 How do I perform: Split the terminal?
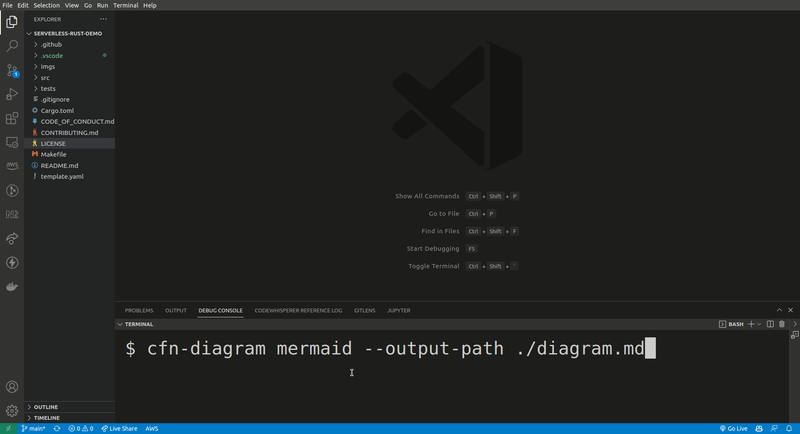(x=770, y=324)
